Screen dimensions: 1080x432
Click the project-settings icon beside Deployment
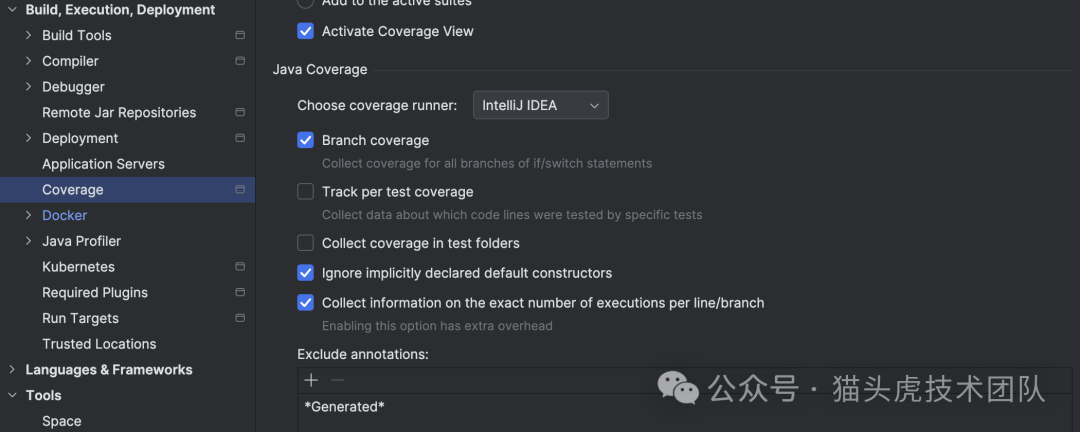[x=240, y=138]
